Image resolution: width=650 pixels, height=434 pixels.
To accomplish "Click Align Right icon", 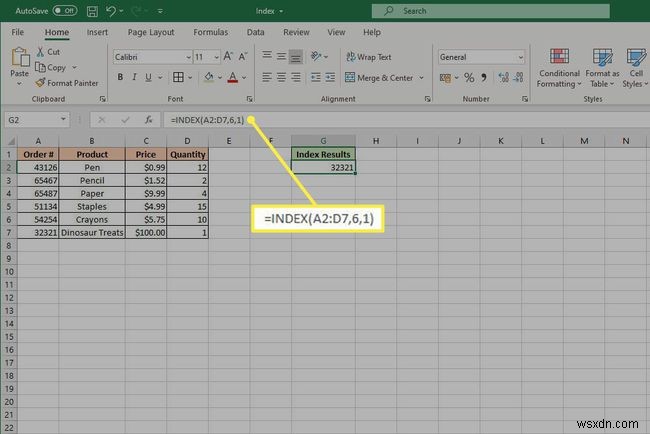I will click(x=296, y=77).
